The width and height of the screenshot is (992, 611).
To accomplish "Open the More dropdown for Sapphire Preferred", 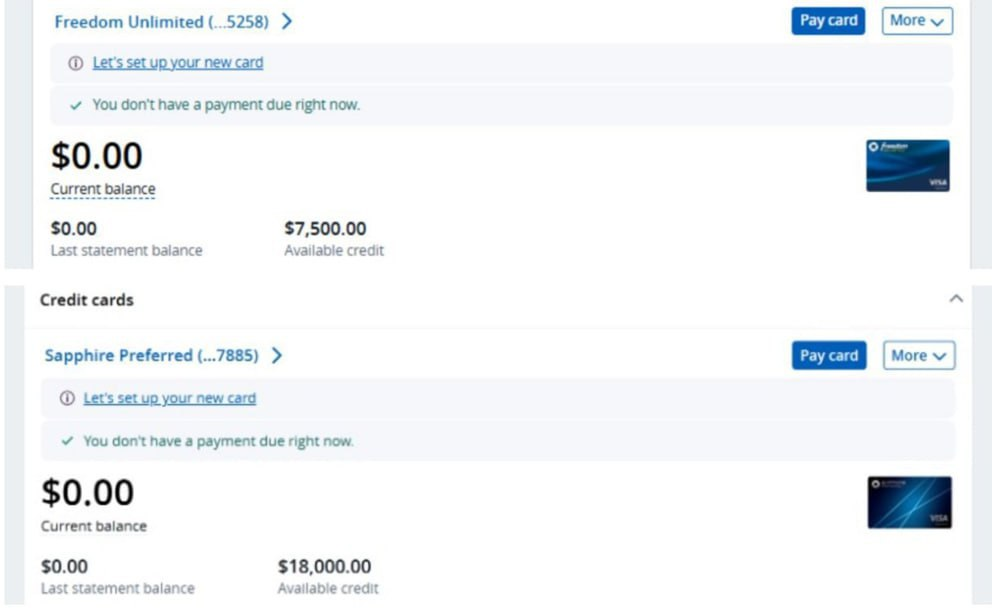I will click(x=918, y=355).
